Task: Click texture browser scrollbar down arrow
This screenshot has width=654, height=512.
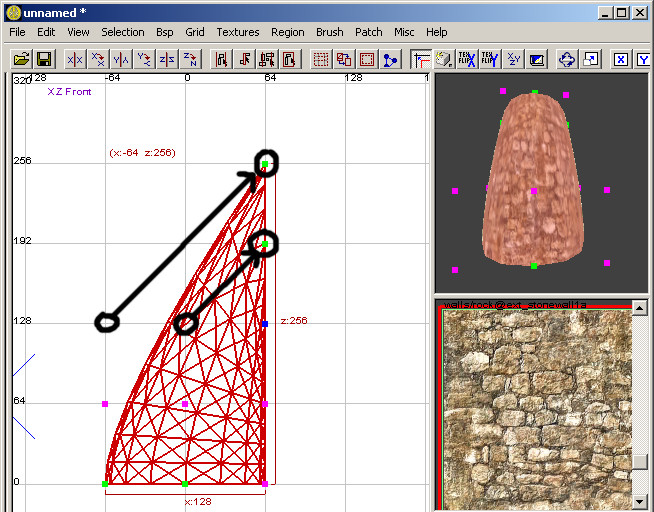Action: pyautogui.click(x=640, y=502)
